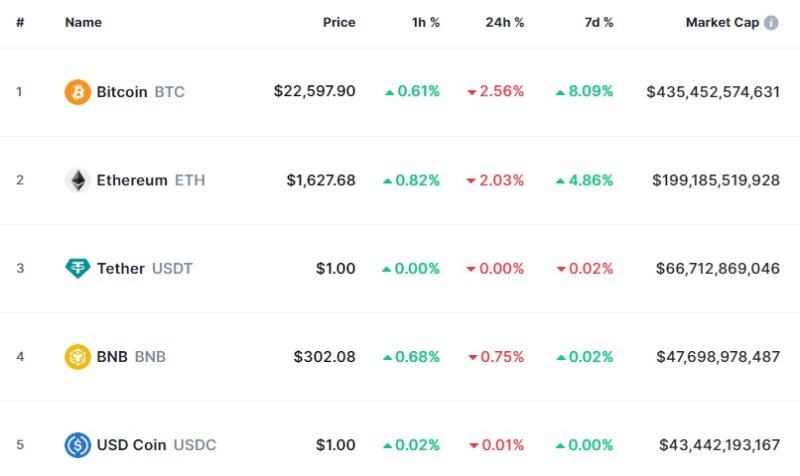800x476 pixels.
Task: Click the Ethereum logo icon
Action: coord(77,180)
